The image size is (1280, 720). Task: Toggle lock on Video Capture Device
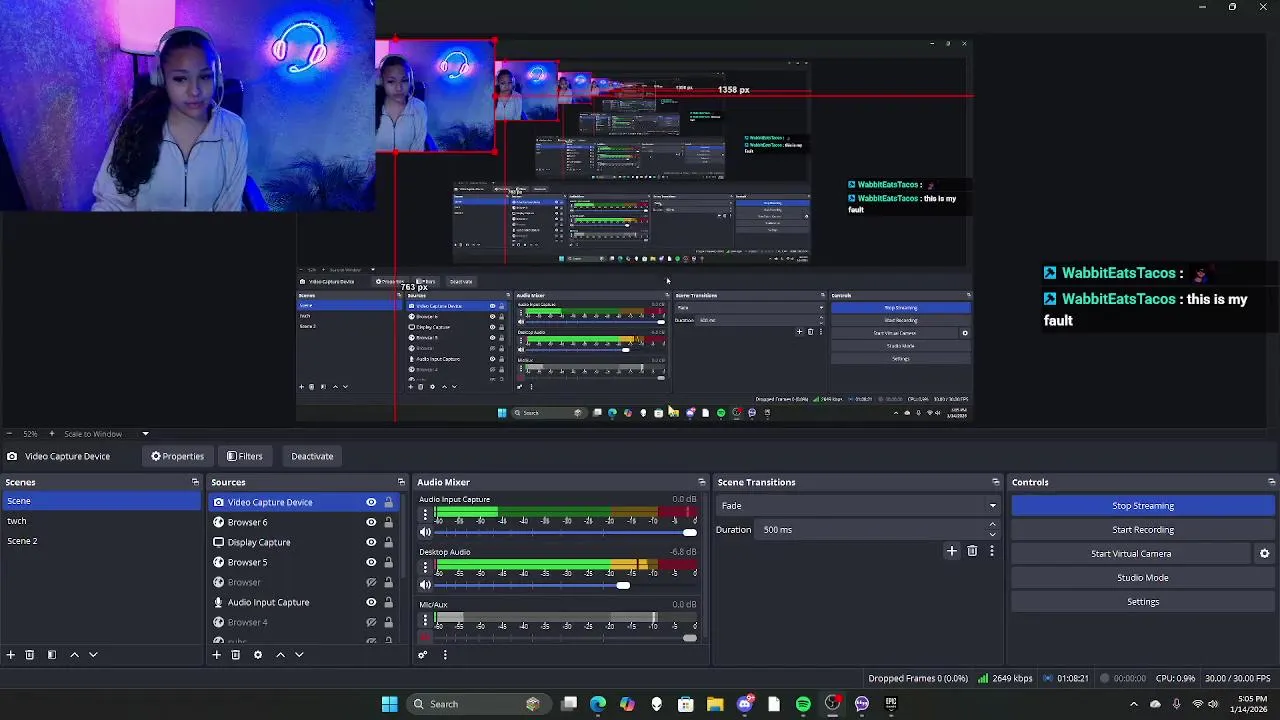pos(388,502)
